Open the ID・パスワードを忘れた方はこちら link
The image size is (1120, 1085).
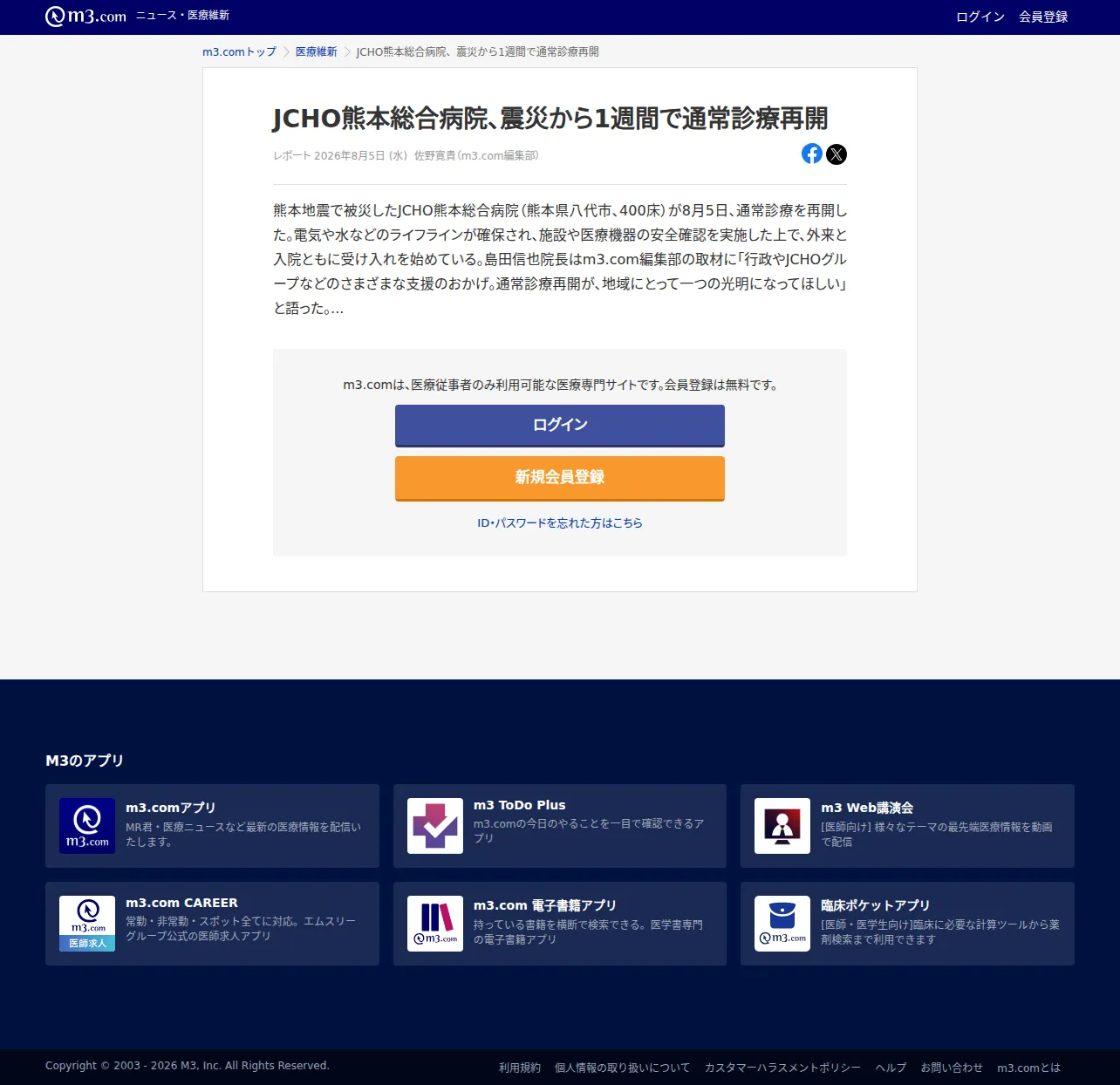560,523
